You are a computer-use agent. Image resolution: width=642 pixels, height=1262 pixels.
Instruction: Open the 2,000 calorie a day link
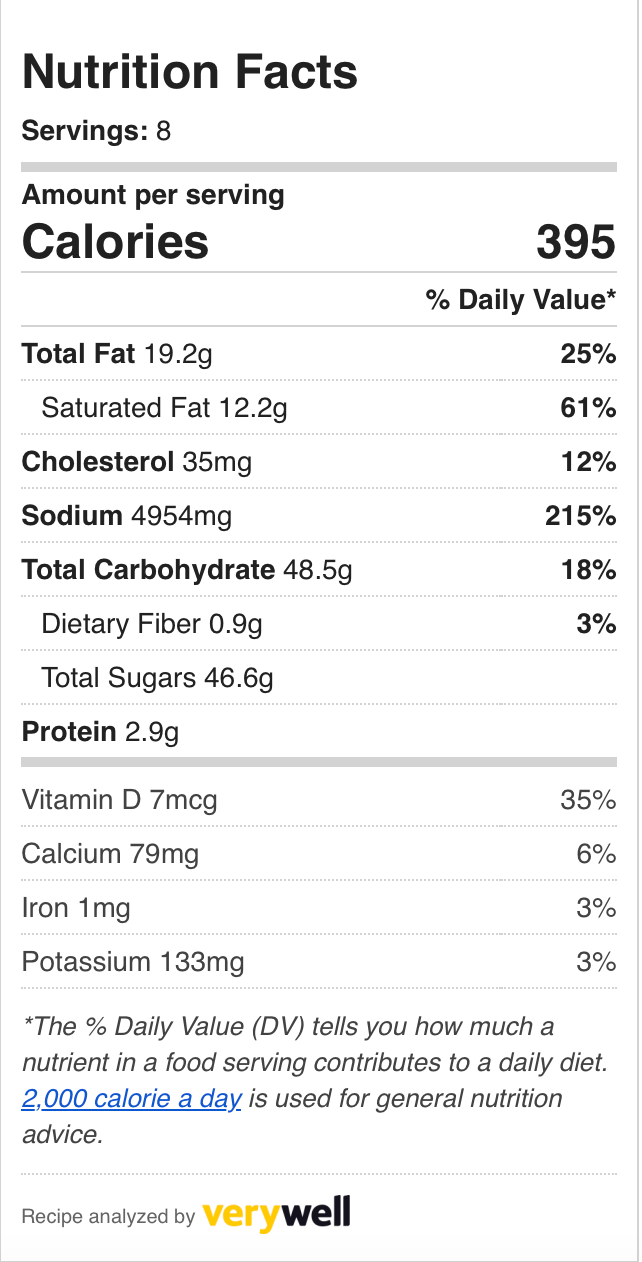click(x=131, y=1099)
